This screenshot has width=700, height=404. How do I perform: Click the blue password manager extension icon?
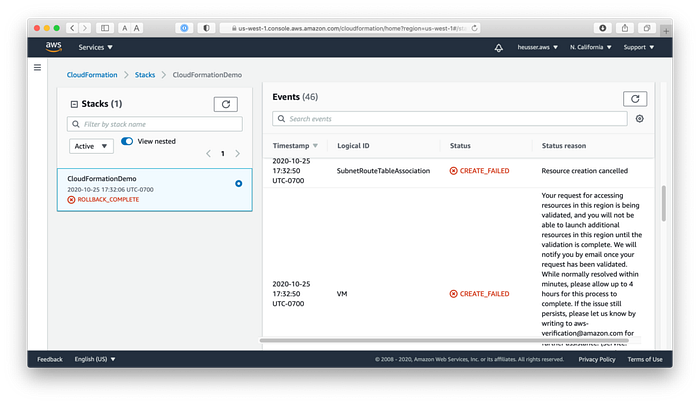click(184, 28)
